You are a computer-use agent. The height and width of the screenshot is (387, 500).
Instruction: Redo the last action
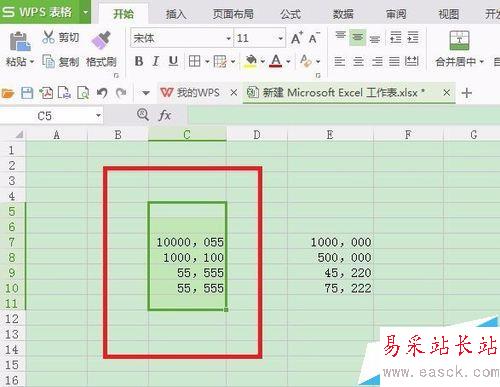click(x=121, y=93)
